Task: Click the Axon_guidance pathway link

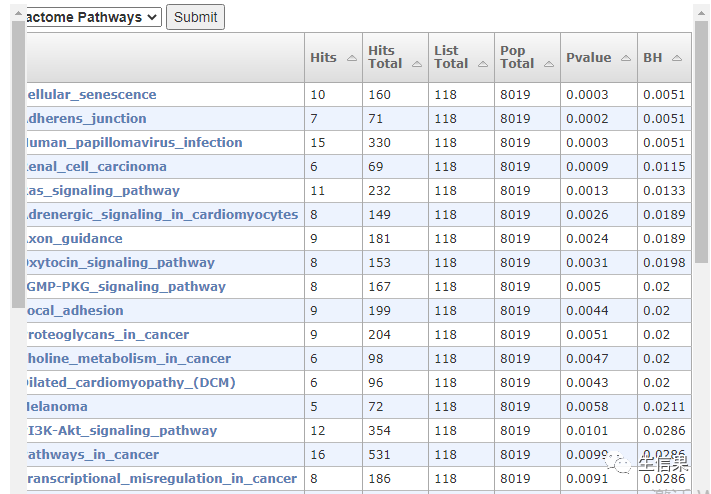Action: pos(74,239)
